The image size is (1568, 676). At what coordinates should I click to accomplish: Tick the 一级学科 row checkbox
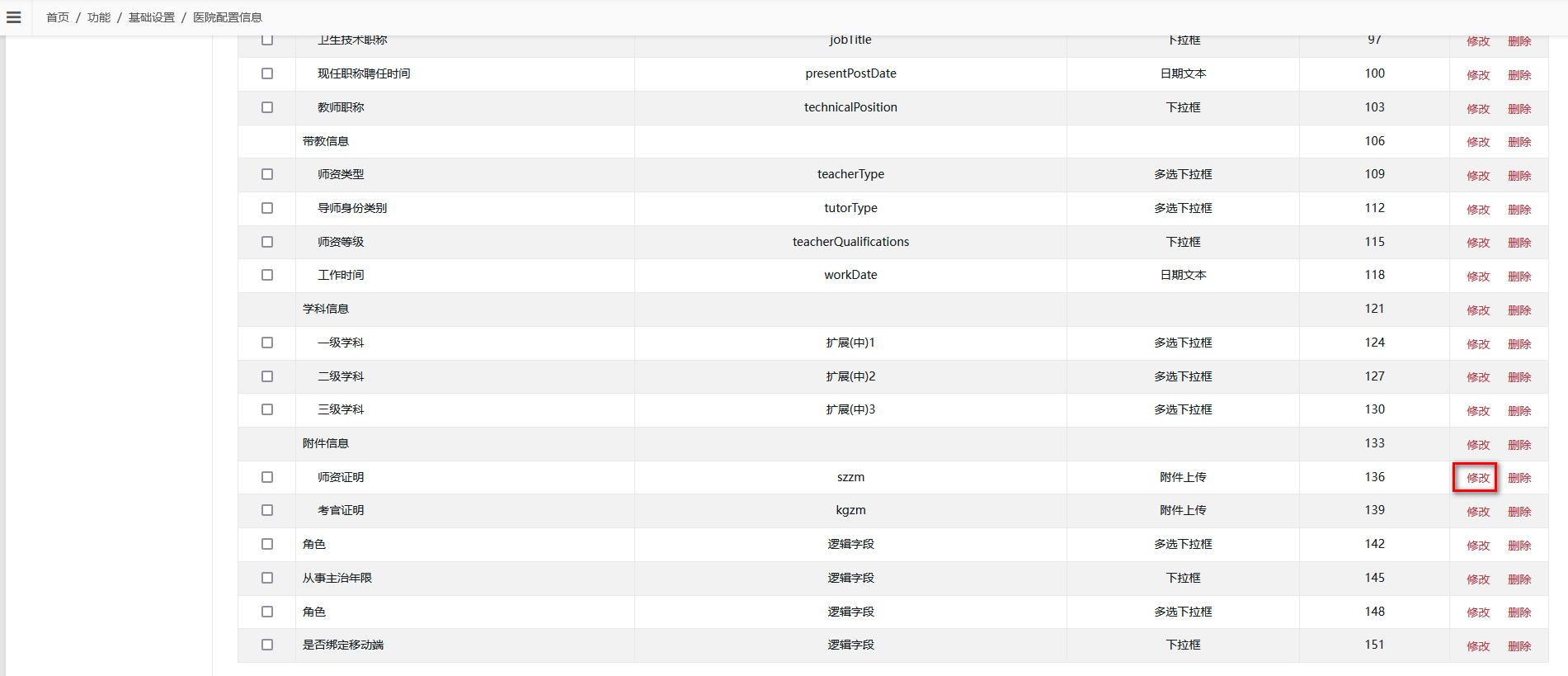tap(267, 343)
